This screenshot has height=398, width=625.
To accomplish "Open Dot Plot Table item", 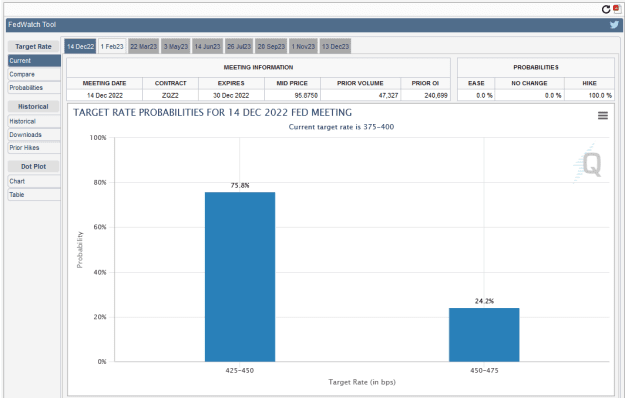I will click(x=34, y=194).
